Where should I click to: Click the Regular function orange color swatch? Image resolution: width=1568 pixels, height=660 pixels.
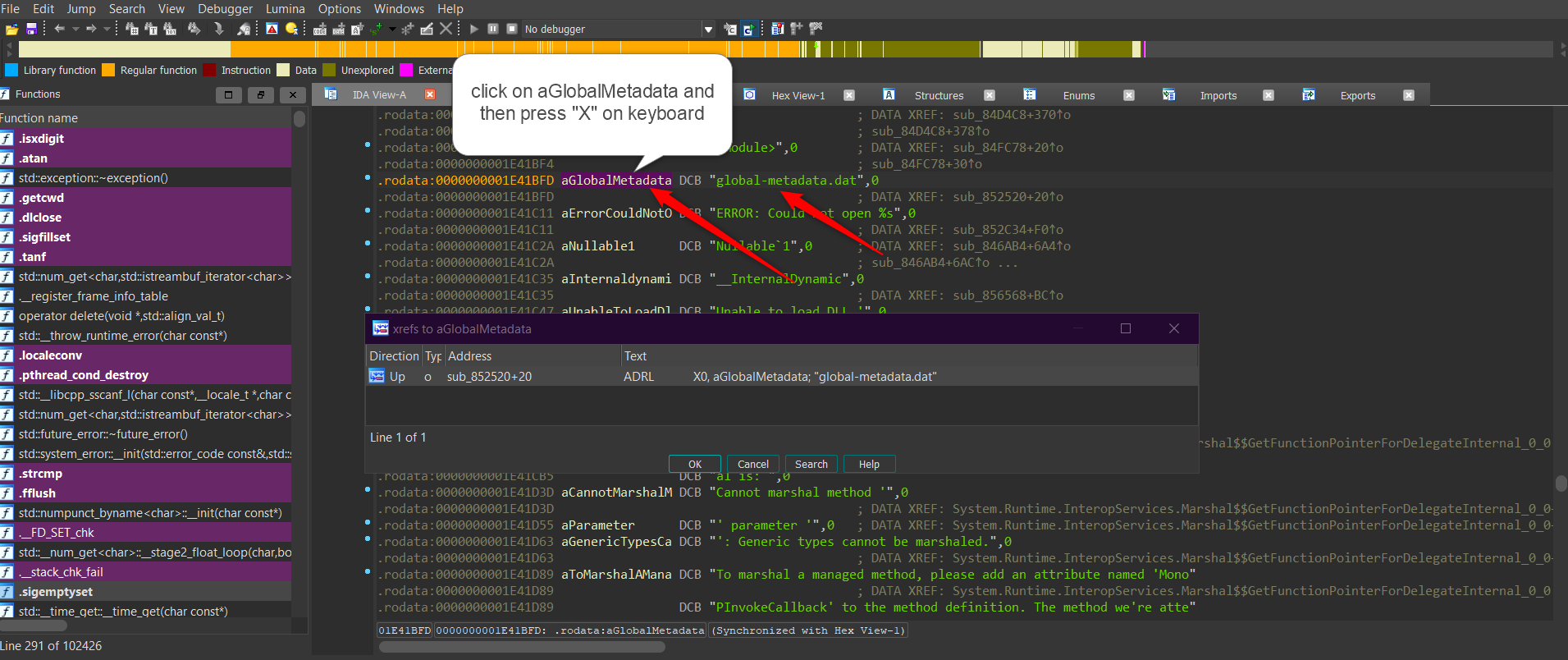coord(108,70)
